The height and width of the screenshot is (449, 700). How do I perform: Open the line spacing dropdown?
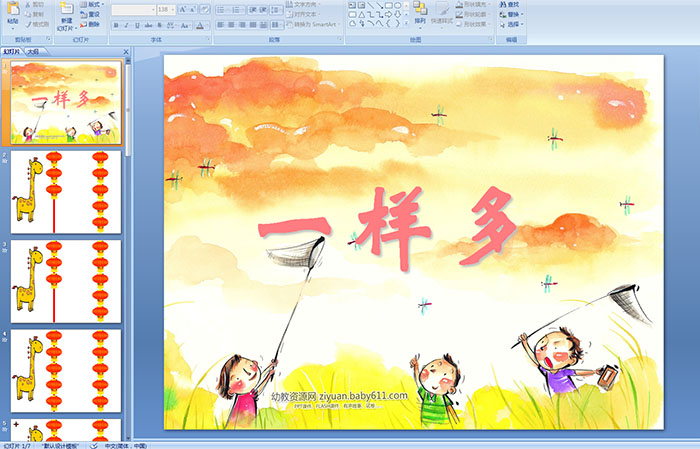[x=276, y=10]
